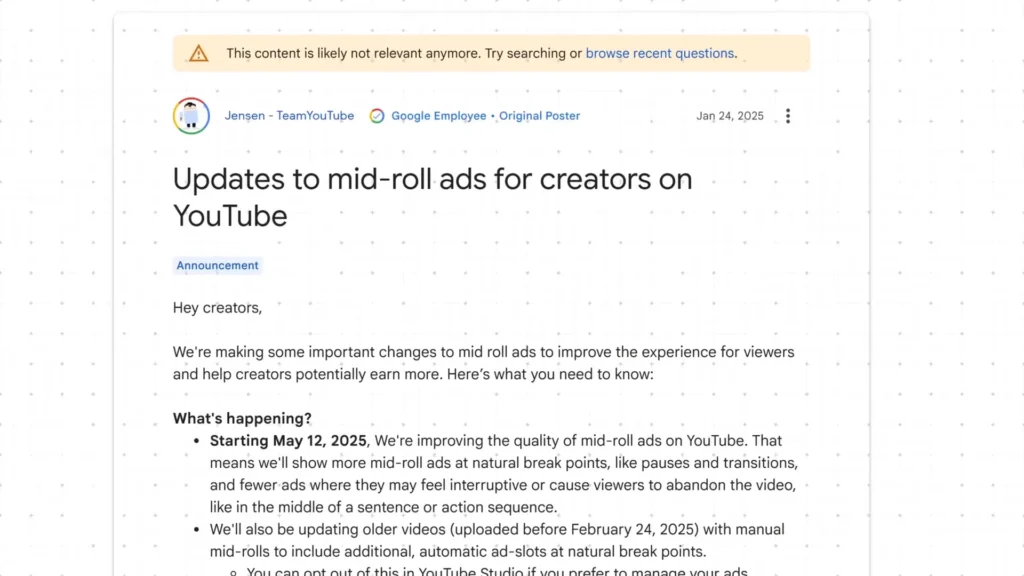Viewport: 1024px width, 576px height.
Task: Click Jensen's profile avatar picture
Action: click(191, 116)
